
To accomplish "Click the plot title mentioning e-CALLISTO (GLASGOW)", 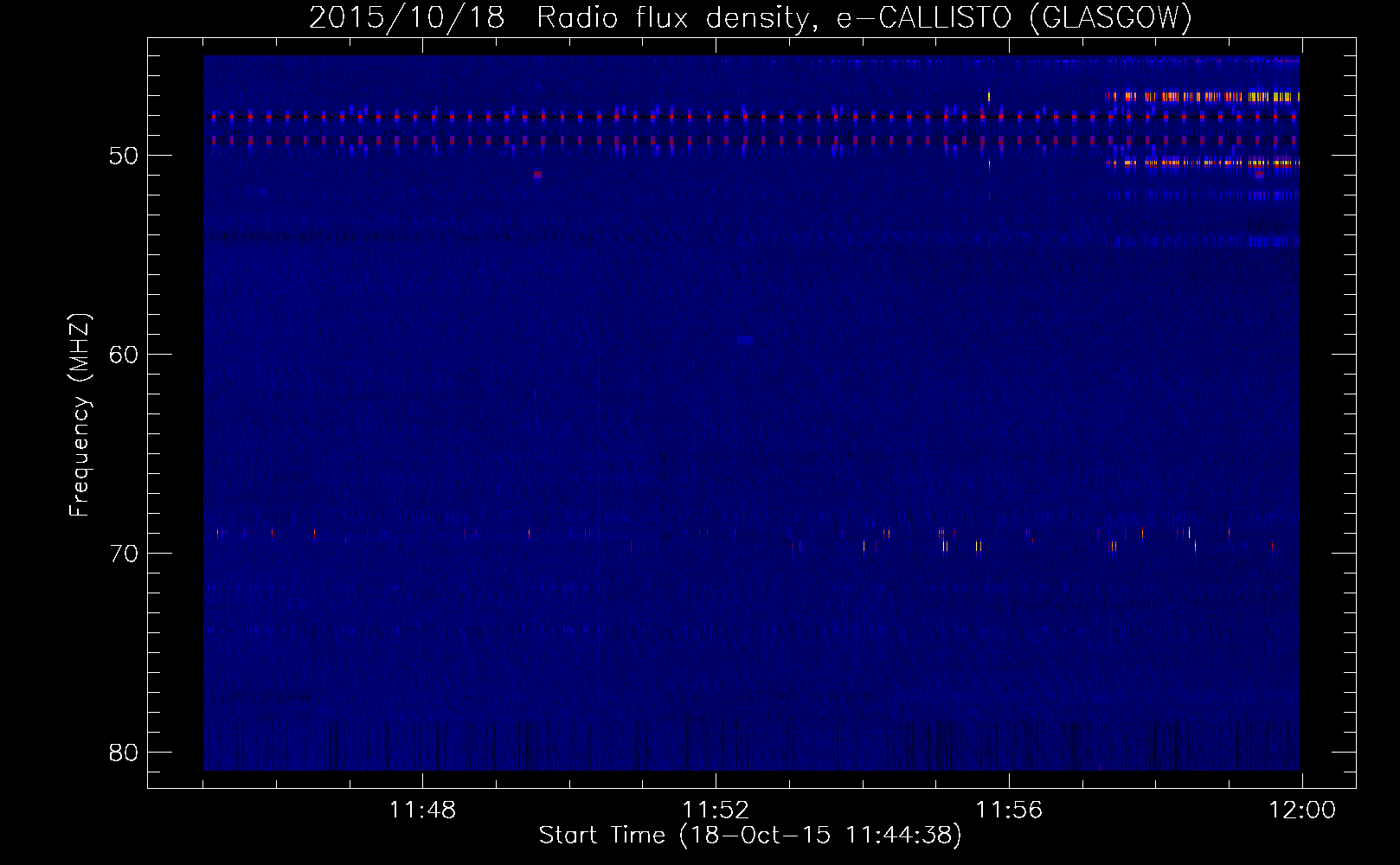I will coord(750,18).
